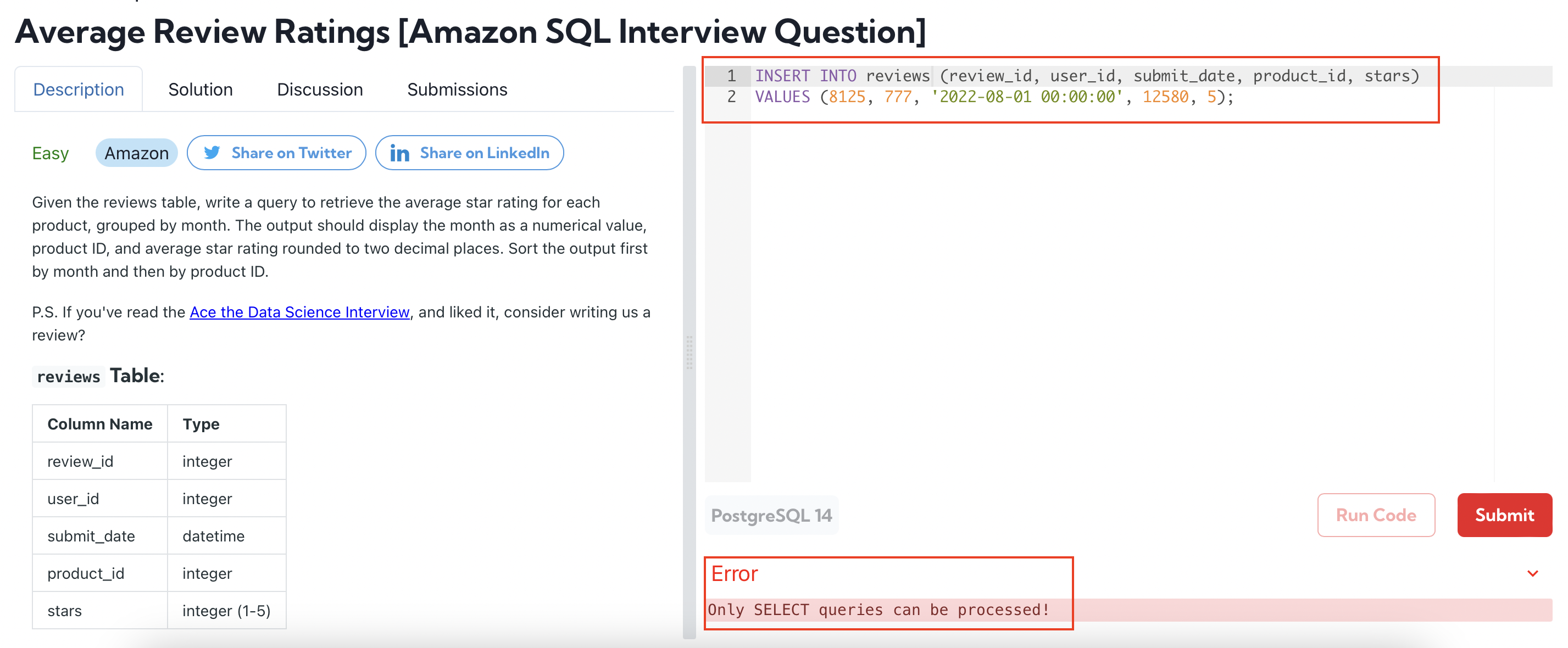
Task: Switch to the Solution tab
Action: (200, 89)
